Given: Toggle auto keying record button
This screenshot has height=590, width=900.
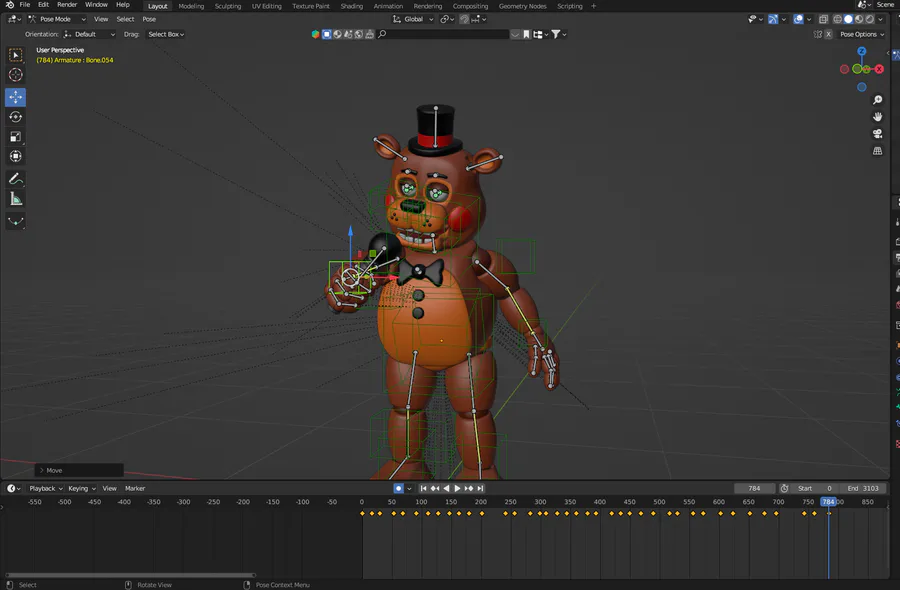Looking at the screenshot, I should click(x=398, y=488).
